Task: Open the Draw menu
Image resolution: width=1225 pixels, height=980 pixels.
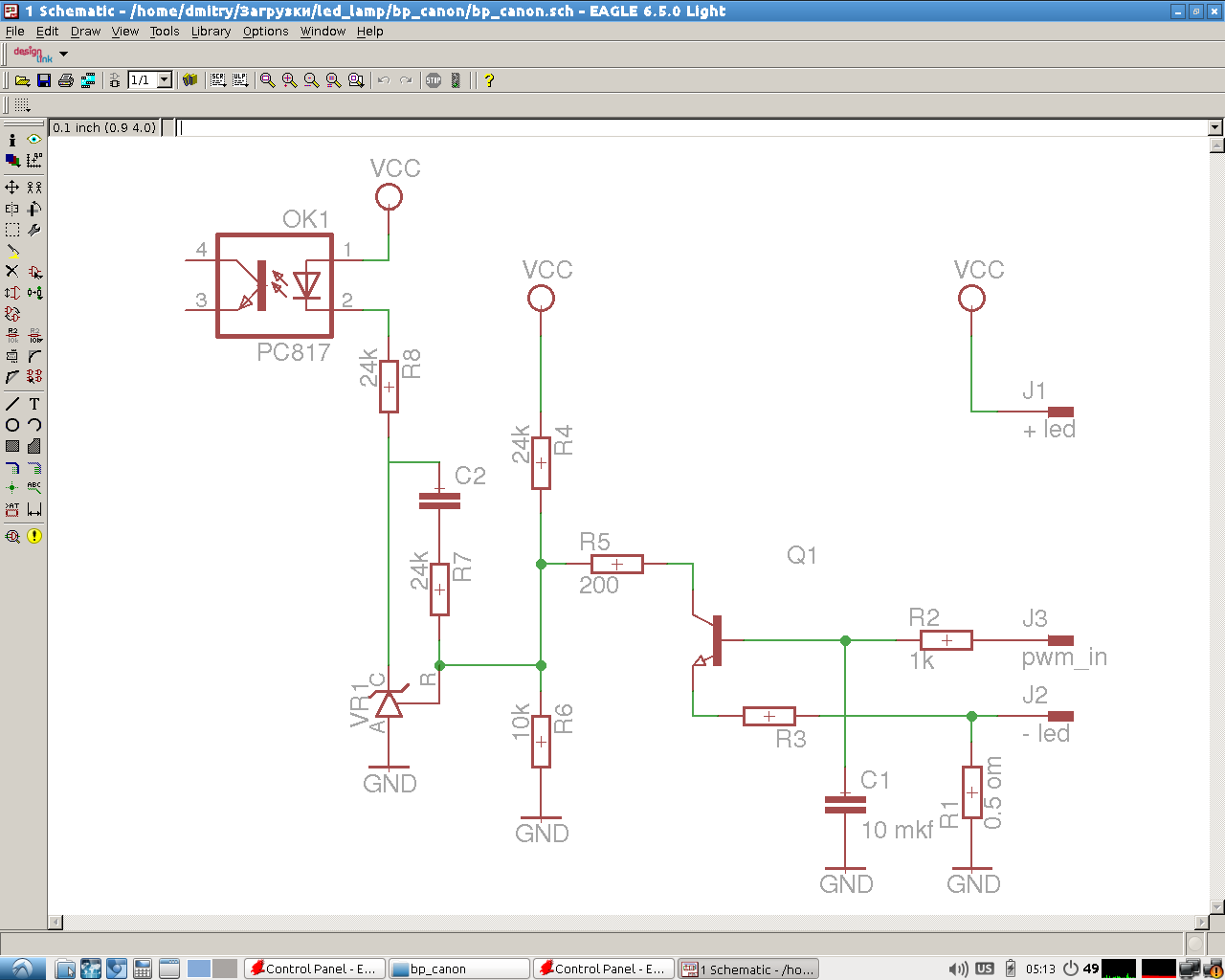Action: (x=85, y=32)
